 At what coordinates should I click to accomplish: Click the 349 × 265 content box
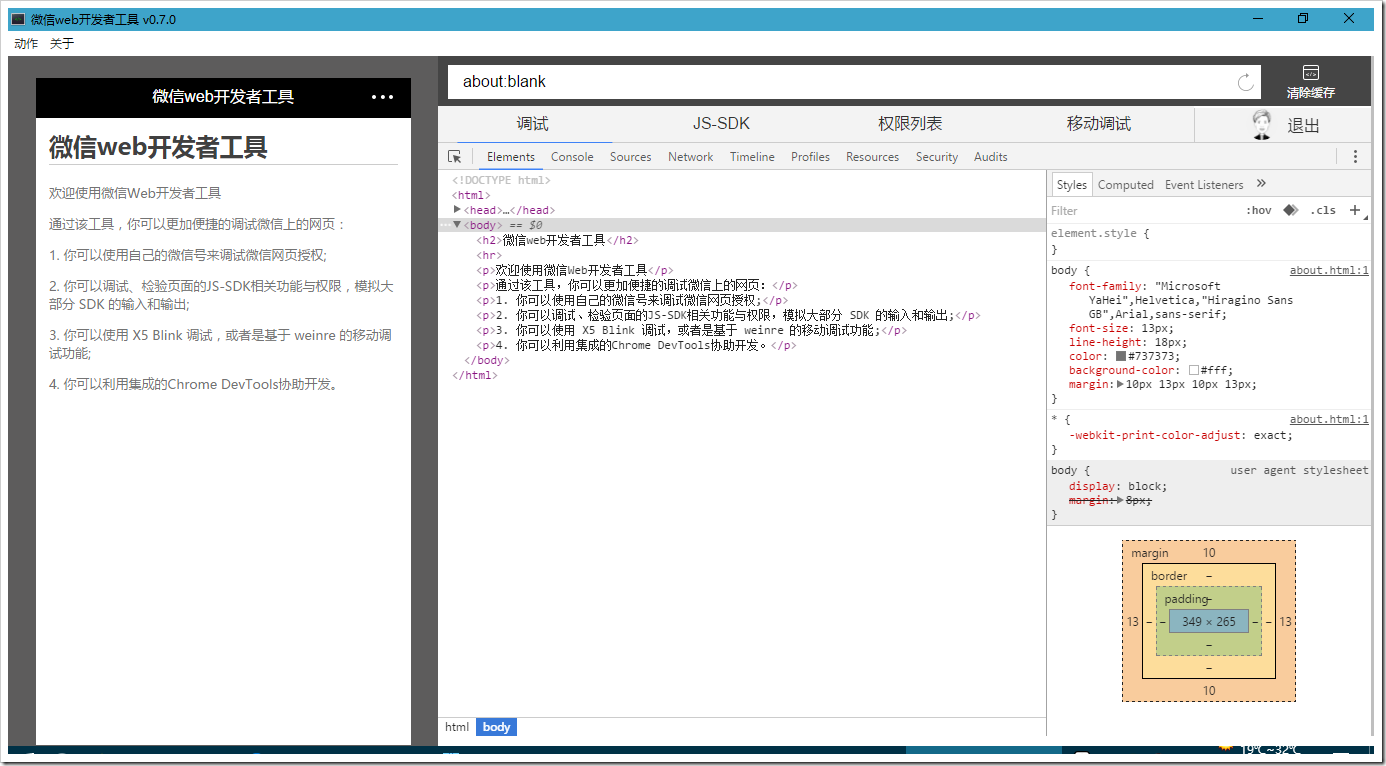1208,621
